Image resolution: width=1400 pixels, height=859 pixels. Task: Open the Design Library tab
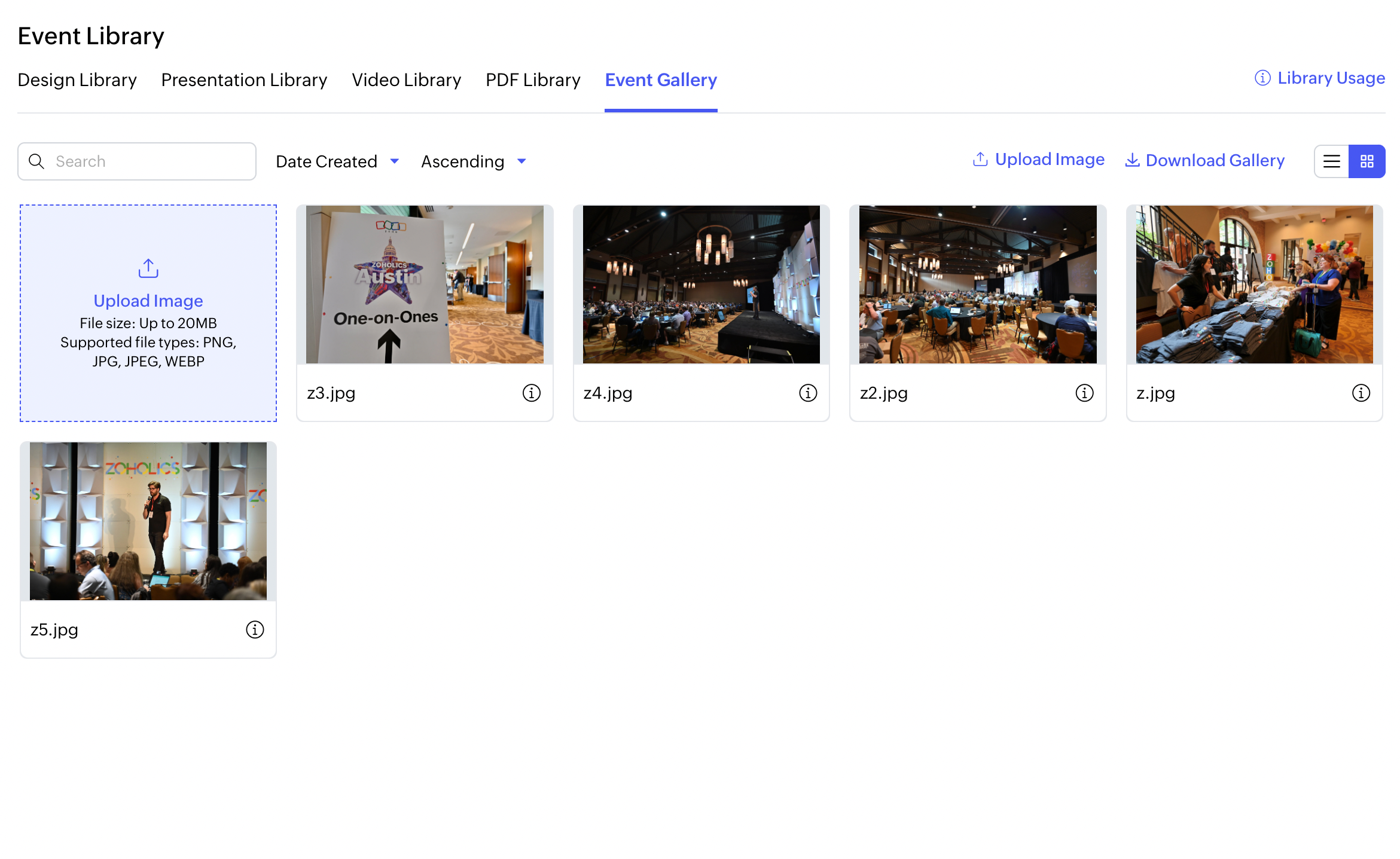(77, 80)
